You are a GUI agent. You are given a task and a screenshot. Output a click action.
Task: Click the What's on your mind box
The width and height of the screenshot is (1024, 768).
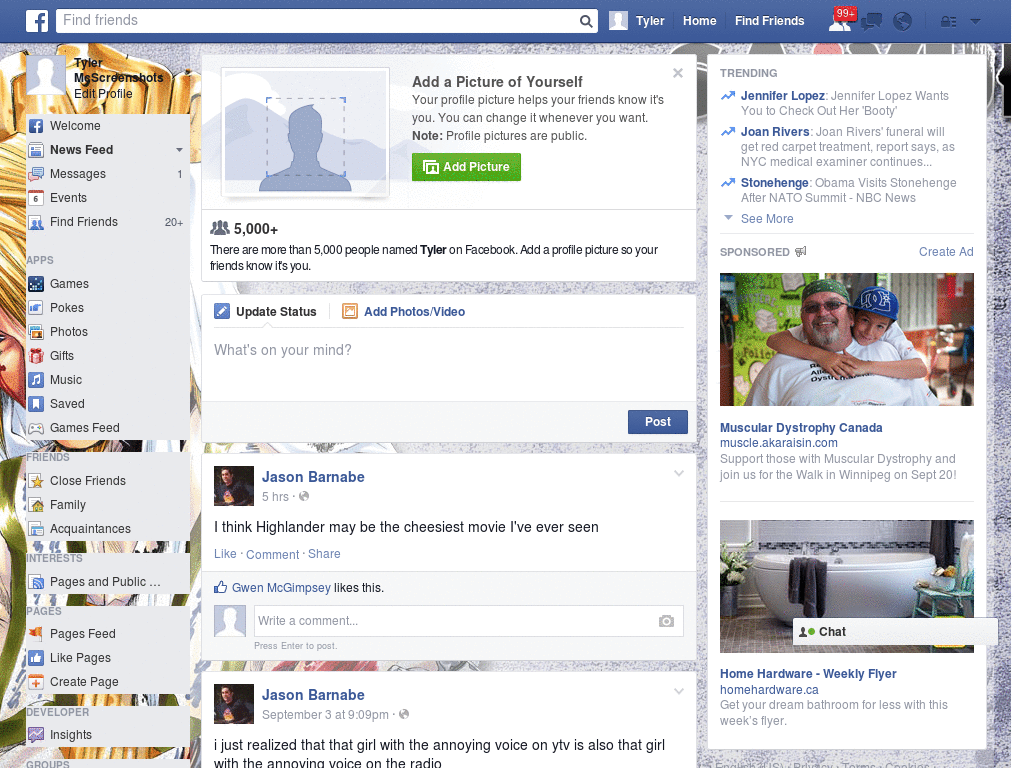(448, 364)
